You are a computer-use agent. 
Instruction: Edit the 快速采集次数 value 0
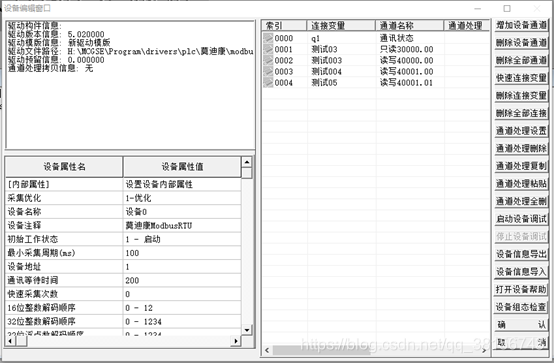pos(182,294)
